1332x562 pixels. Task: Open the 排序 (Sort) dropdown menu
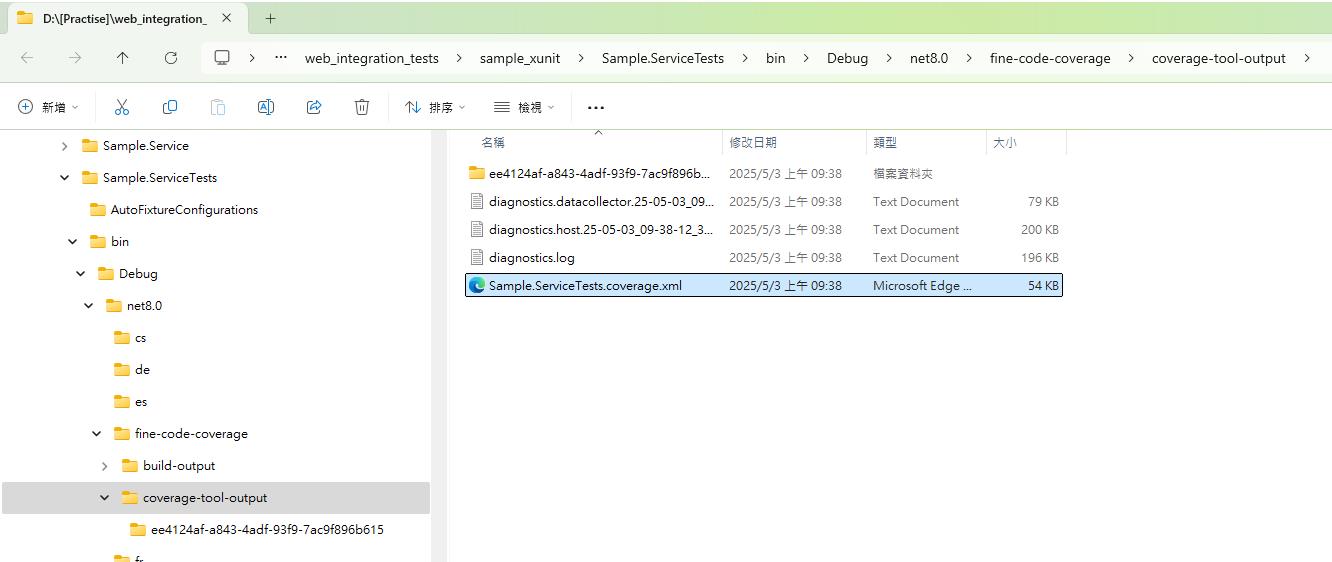[435, 107]
